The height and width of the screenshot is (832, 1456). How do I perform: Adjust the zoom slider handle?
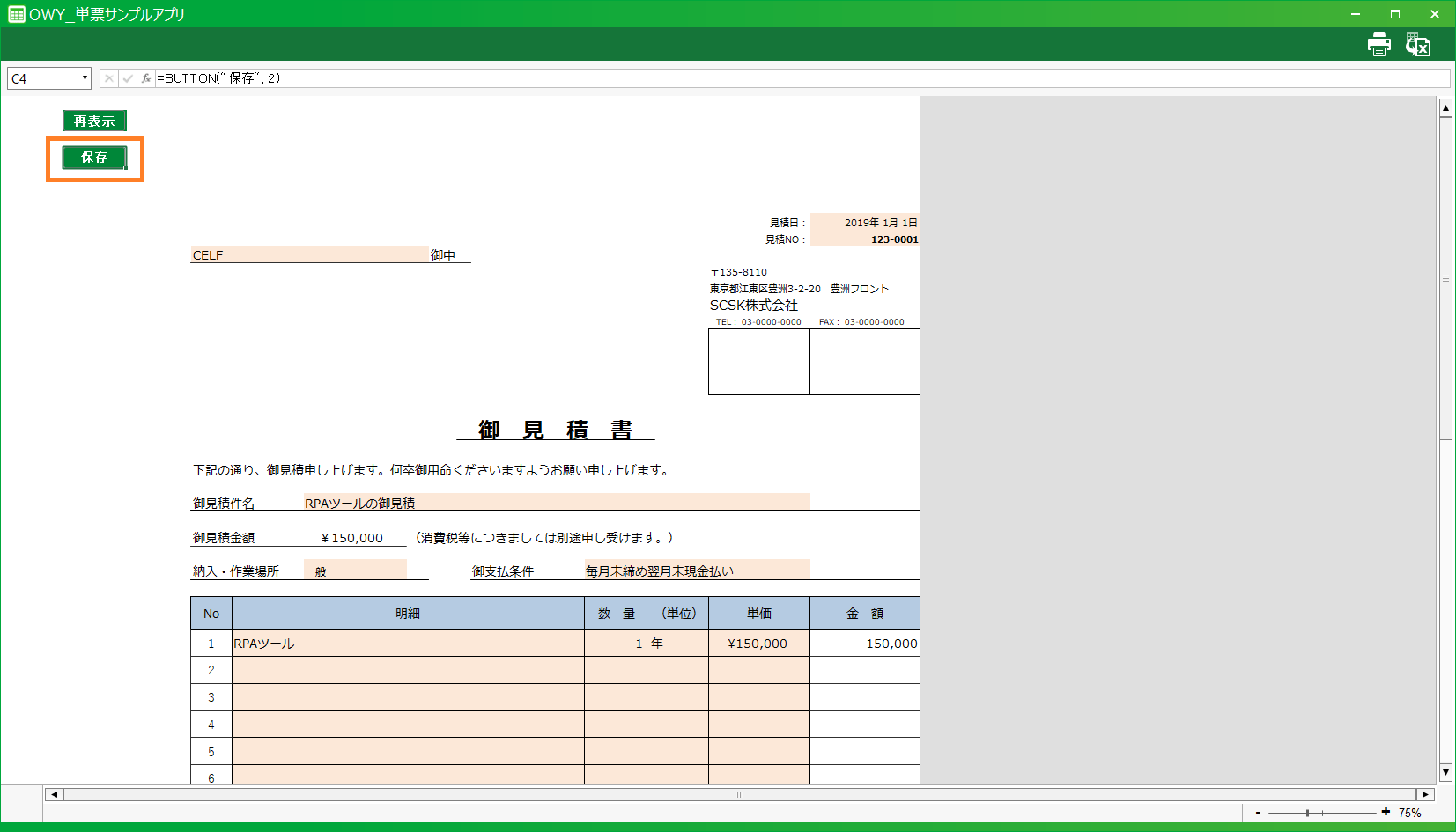(x=1307, y=813)
